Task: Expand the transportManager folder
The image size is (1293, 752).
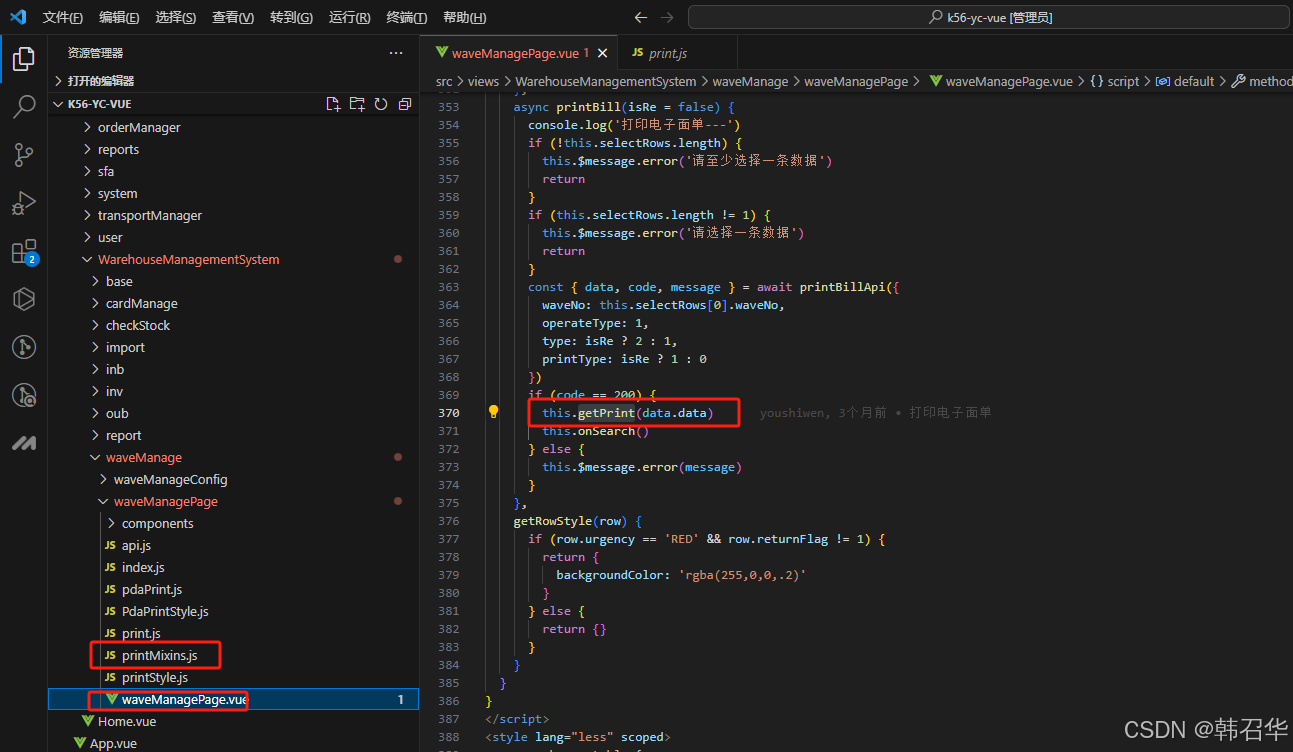Action: tap(233, 215)
